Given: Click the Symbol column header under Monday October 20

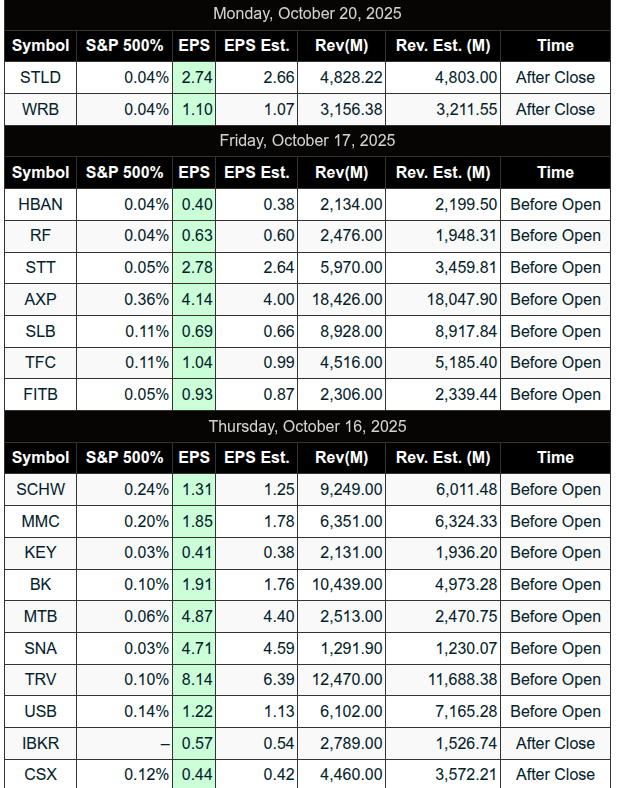Looking at the screenshot, I should [x=40, y=45].
